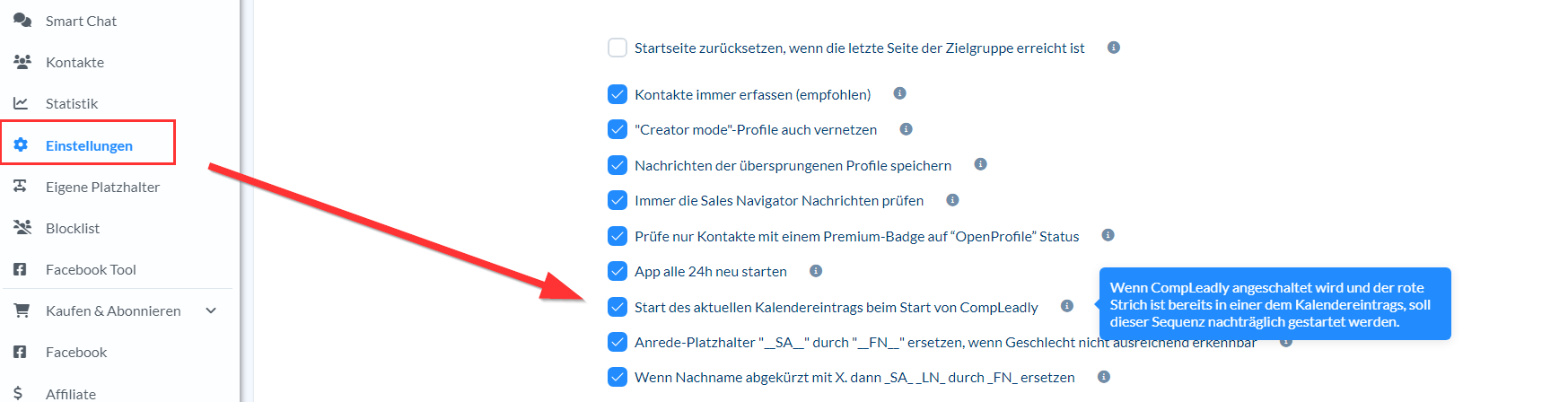Click the Kontakte people icon
1568x402 pixels.
pos(22,62)
